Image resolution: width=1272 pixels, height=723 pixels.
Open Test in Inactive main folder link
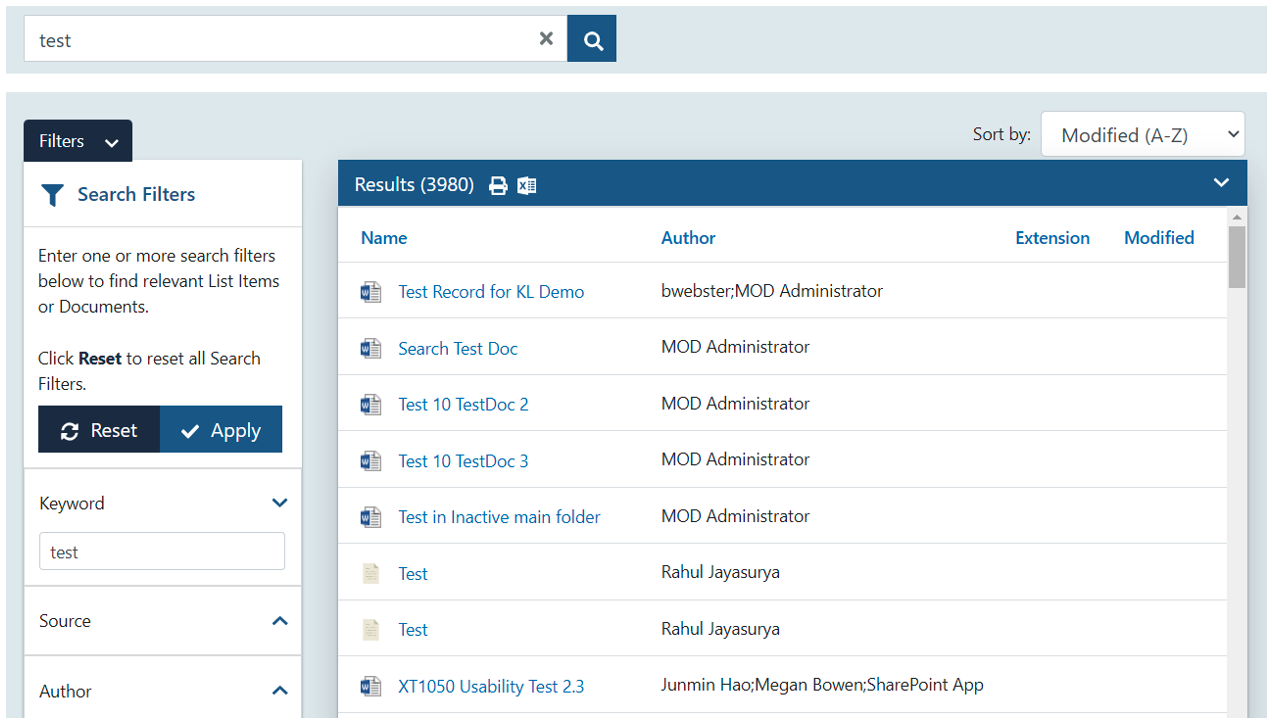coord(499,517)
